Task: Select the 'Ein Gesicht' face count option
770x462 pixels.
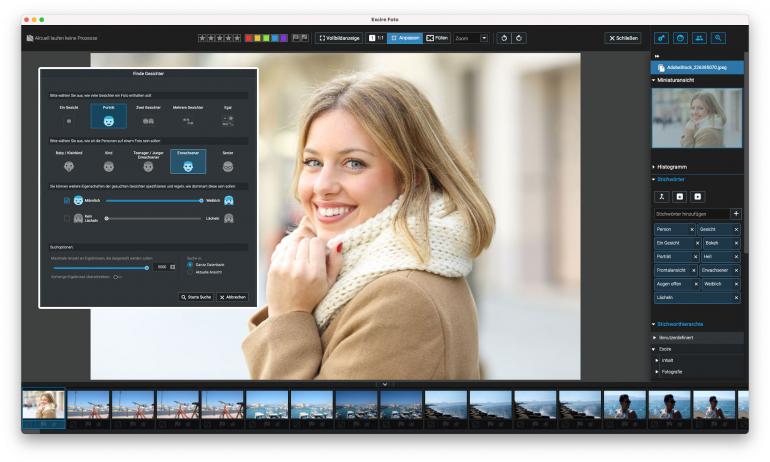Action: click(69, 116)
